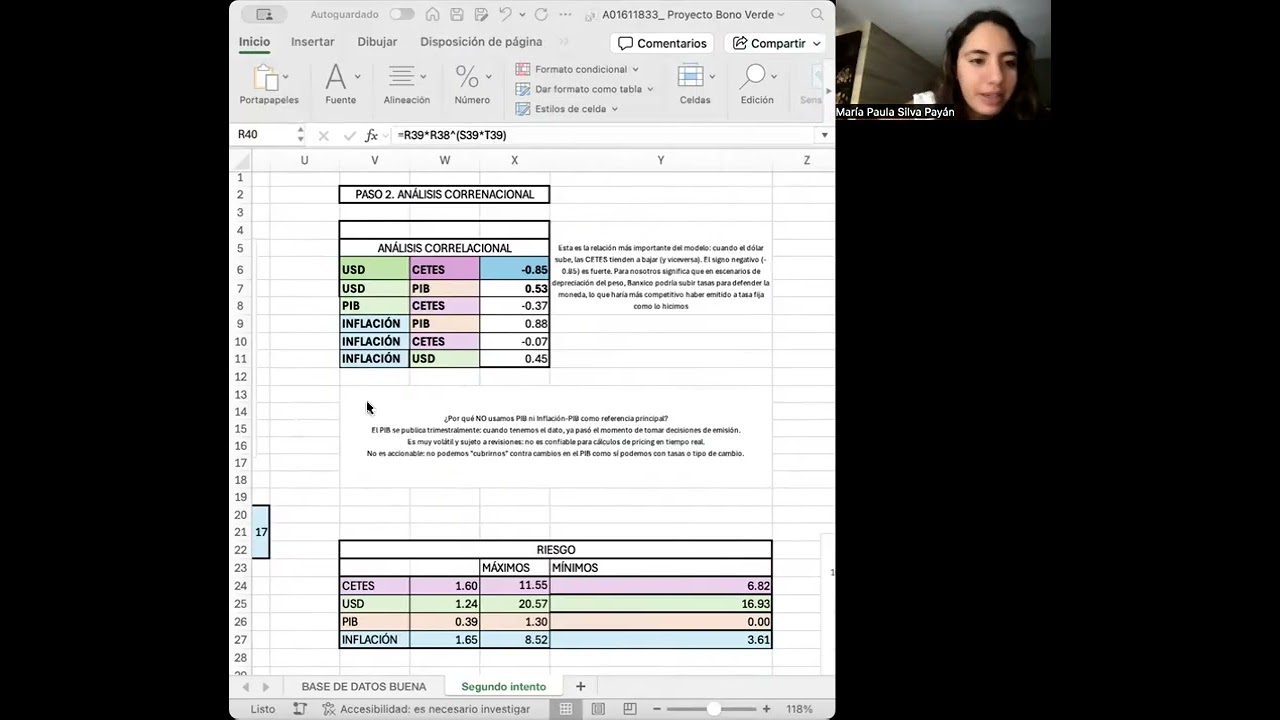
Task: Select the Segundo intento sheet tab
Action: click(503, 687)
